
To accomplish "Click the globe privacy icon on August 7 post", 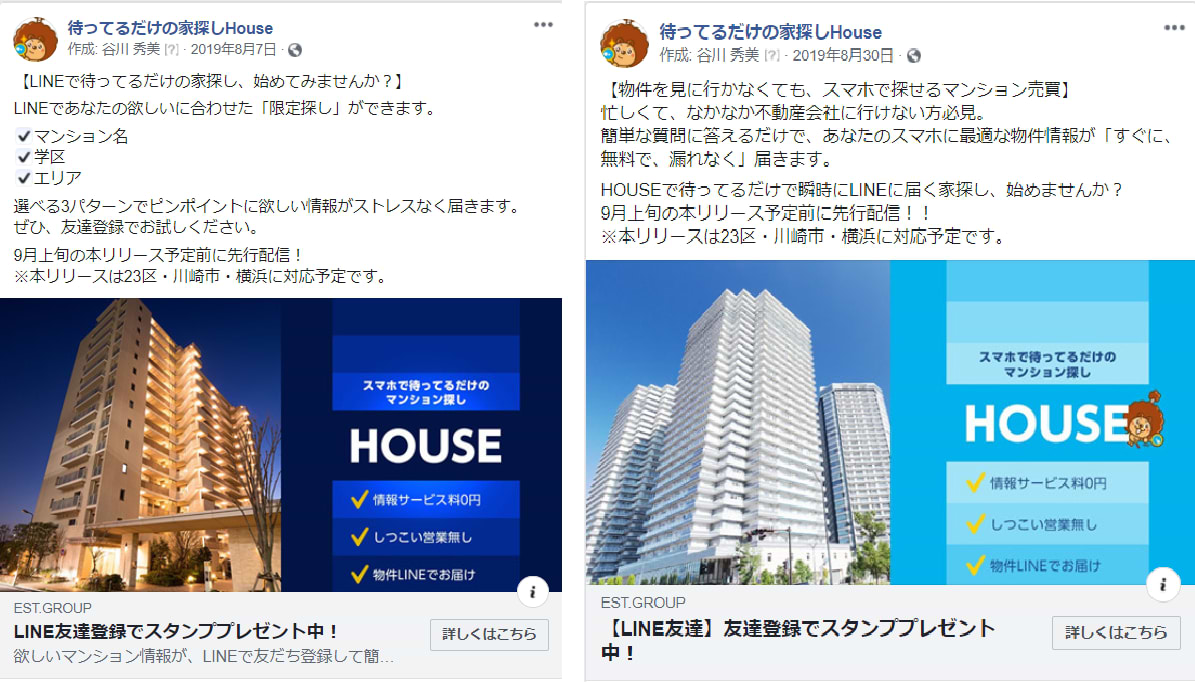I will (295, 50).
